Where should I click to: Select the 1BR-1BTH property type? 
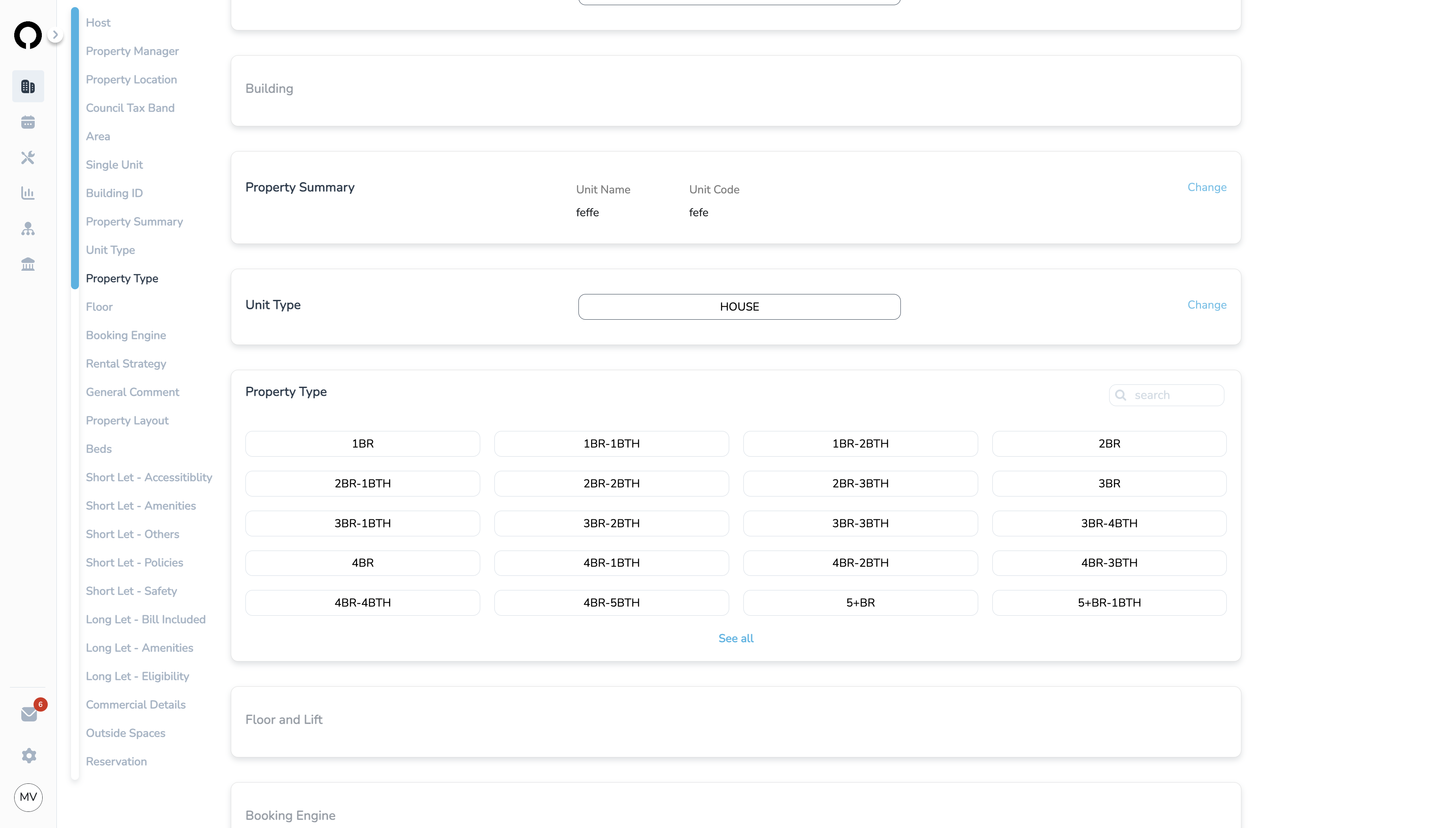click(612, 444)
